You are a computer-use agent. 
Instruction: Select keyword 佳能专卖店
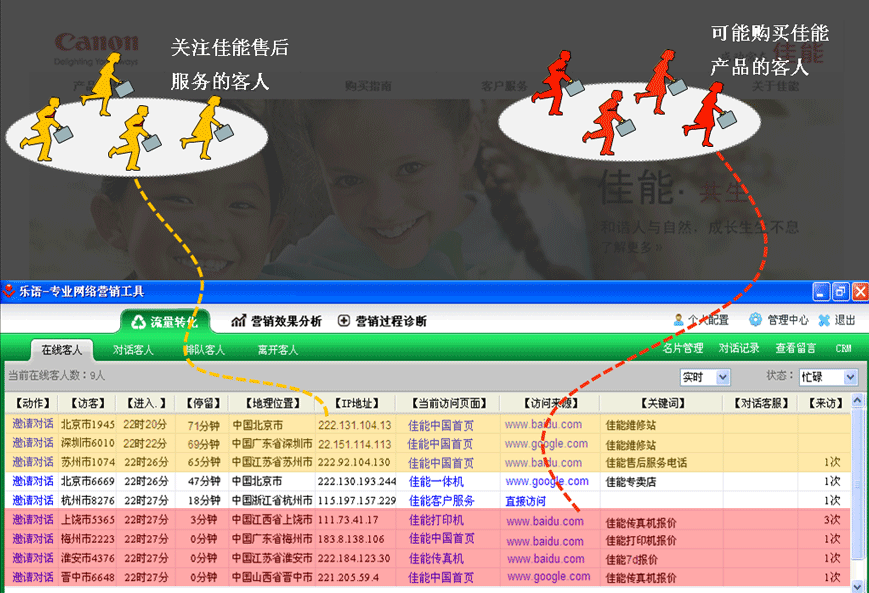pos(631,482)
